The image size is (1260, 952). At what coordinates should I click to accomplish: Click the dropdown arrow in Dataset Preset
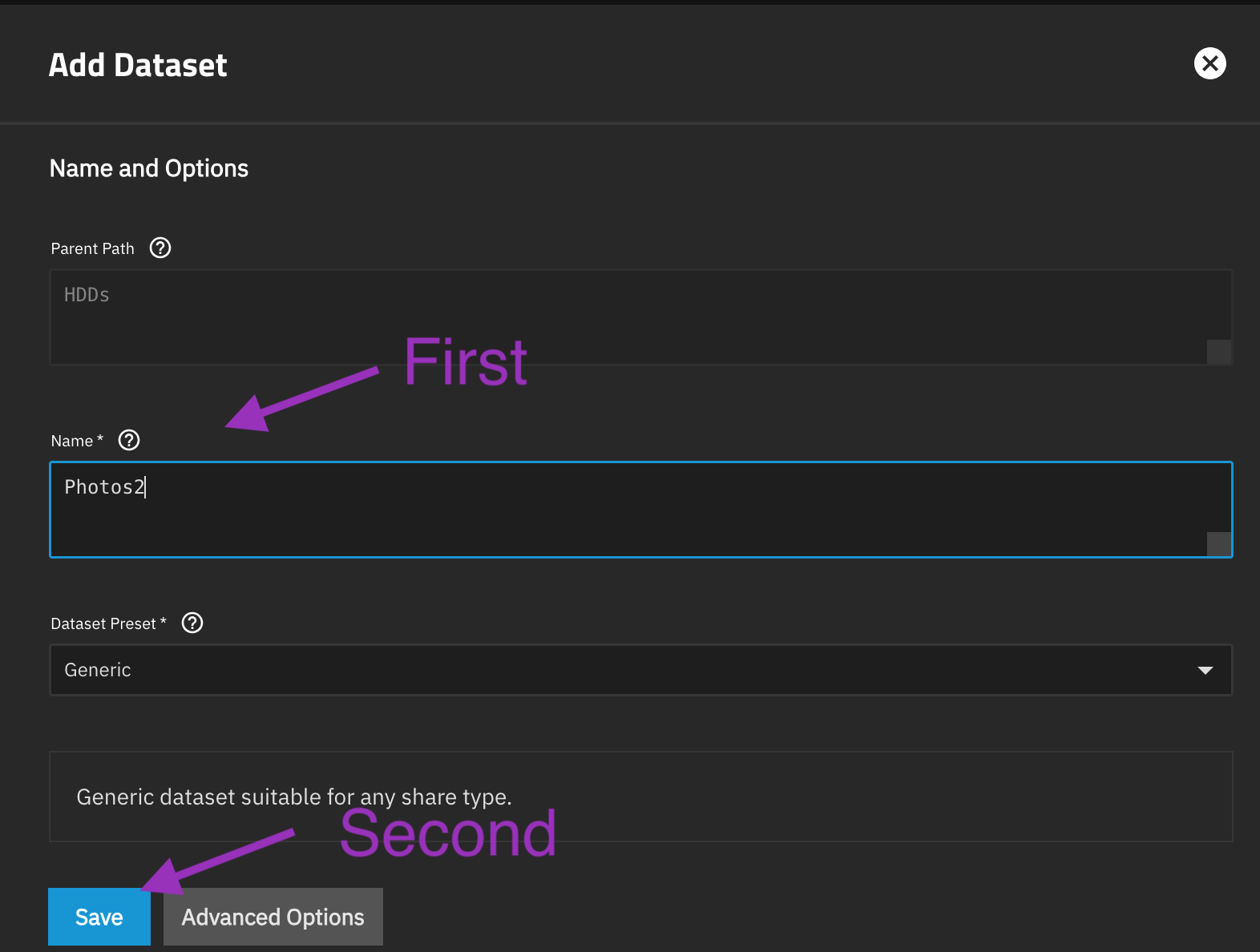pos(1205,670)
